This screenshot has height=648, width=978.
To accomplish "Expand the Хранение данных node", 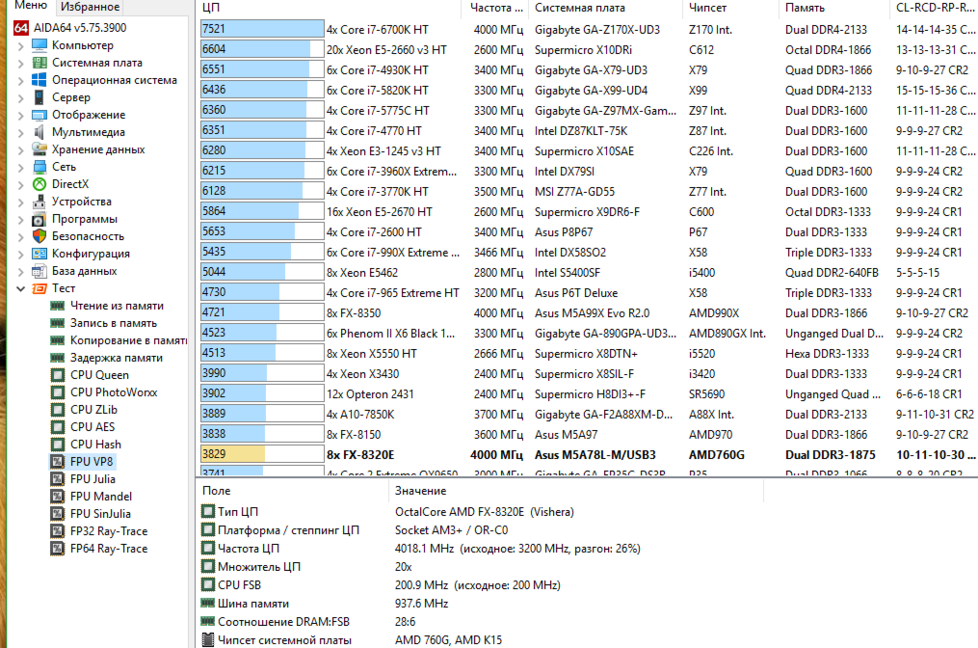I will click(22, 150).
